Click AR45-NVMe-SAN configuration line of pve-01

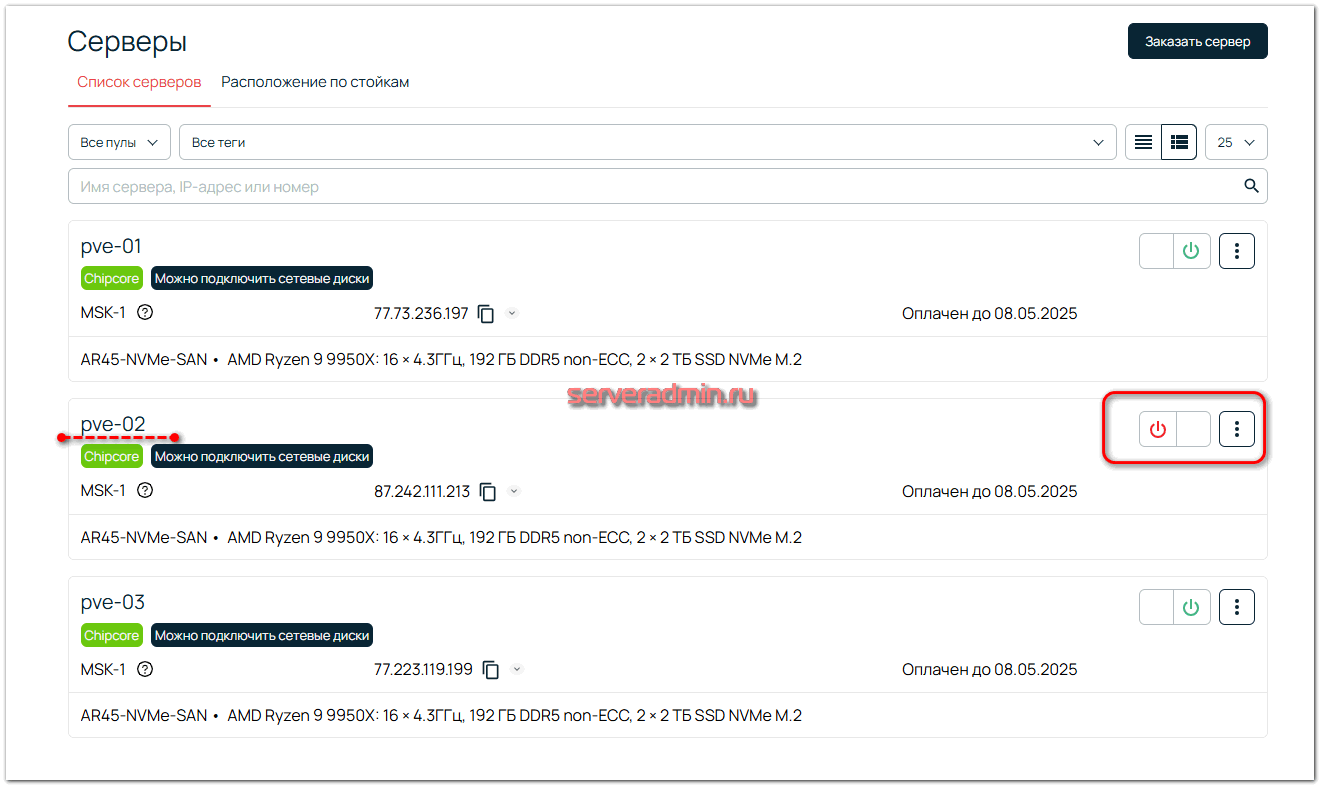441,359
